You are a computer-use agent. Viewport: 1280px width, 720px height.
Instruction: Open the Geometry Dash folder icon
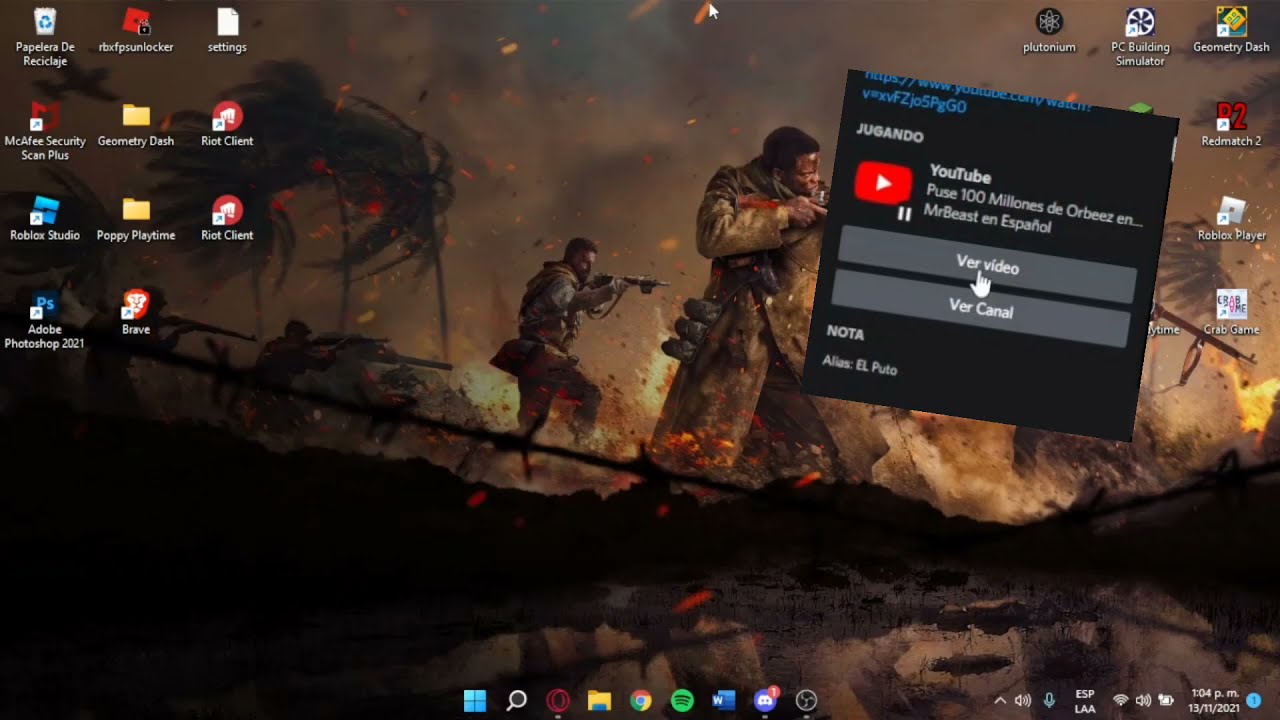[x=136, y=124]
